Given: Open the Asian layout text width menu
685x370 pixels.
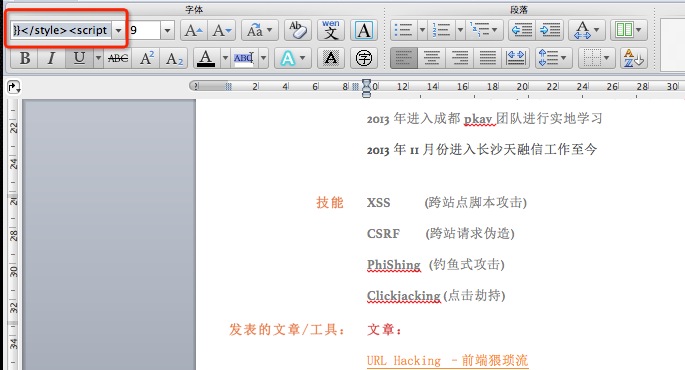Looking at the screenshot, I should click(587, 30).
